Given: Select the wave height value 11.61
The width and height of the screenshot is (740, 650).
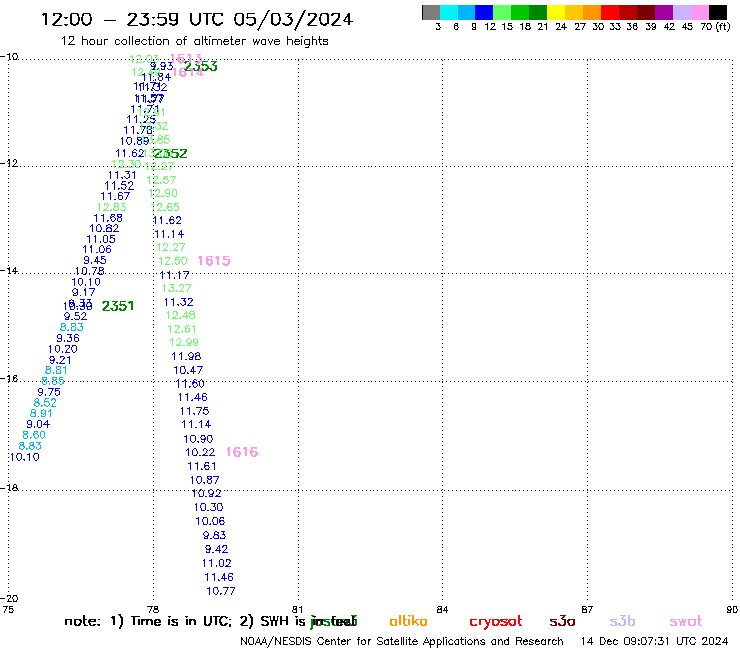Looking at the screenshot, I should pos(202,466).
